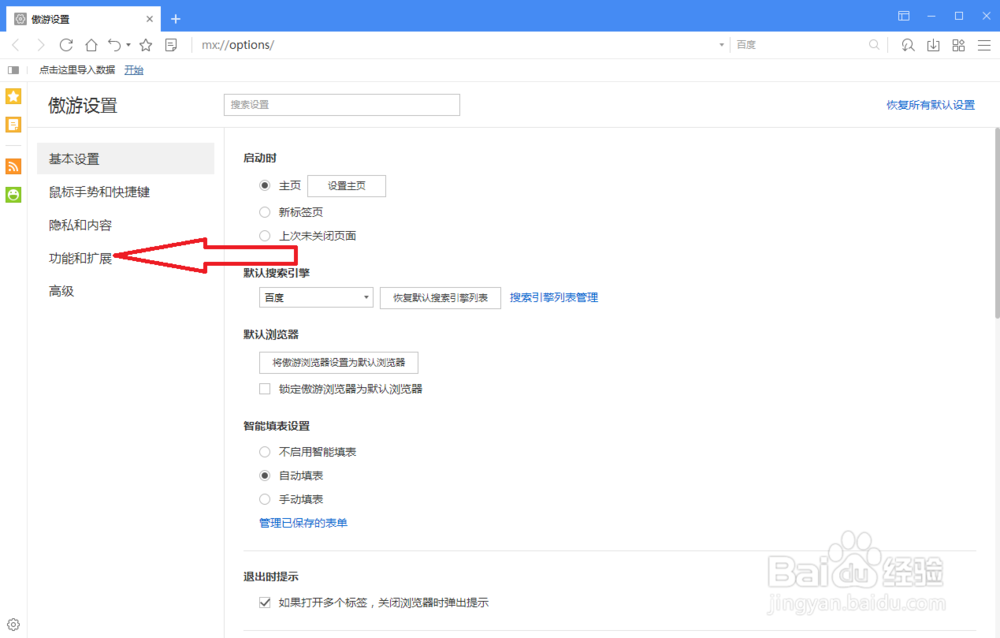Toggle 关闭浏览器时弹出提示 checkbox
Viewport: 1000px width, 638px height.
(x=265, y=602)
